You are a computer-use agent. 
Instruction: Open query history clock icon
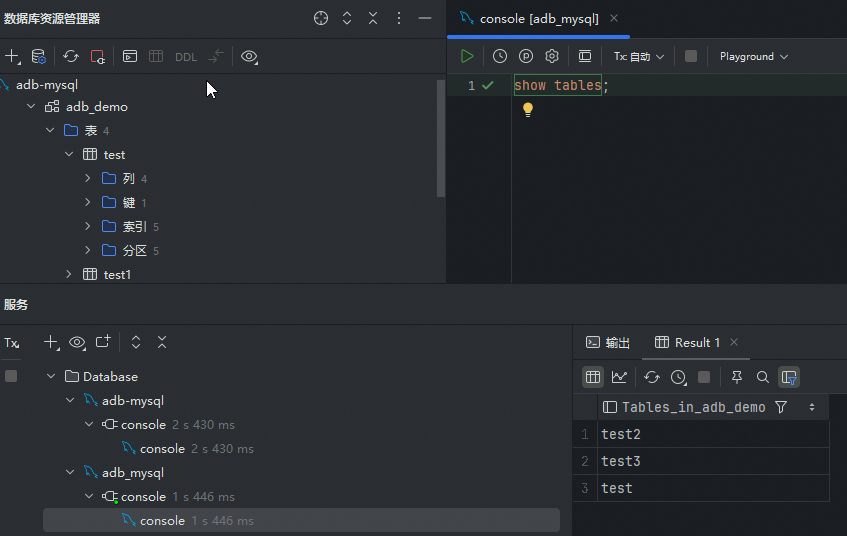coord(500,56)
